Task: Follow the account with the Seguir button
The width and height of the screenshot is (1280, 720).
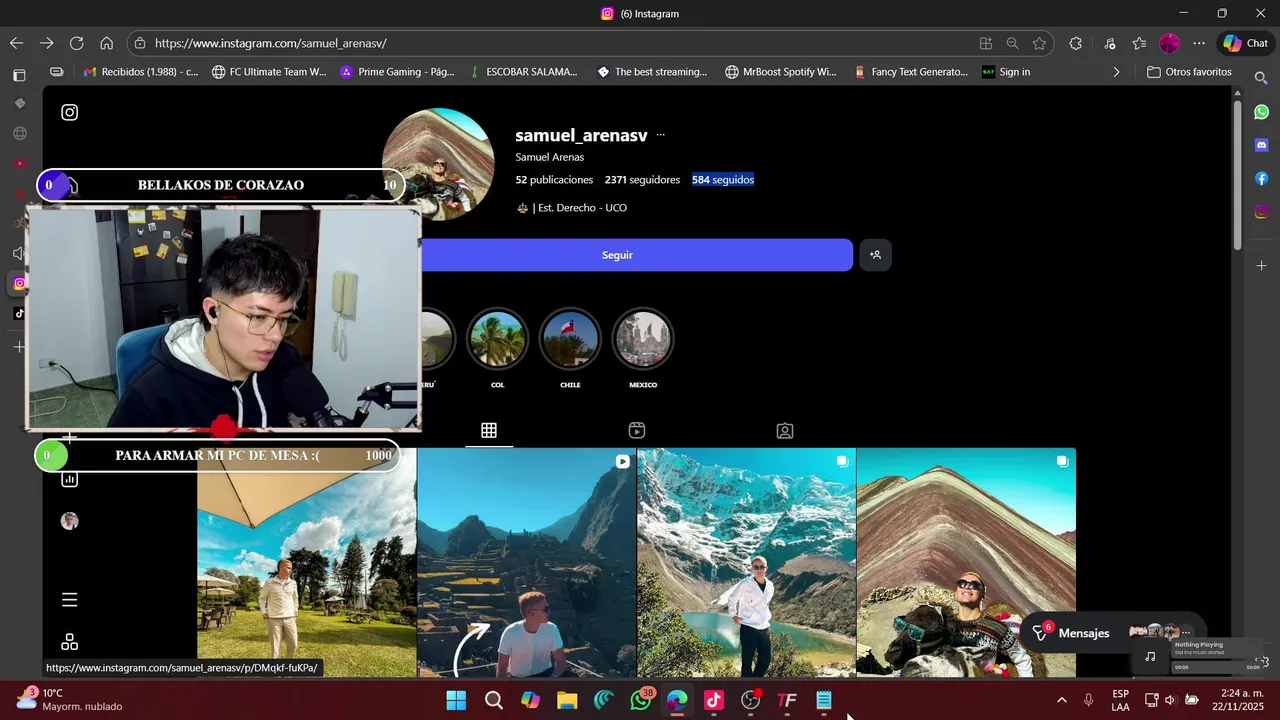Action: point(617,255)
